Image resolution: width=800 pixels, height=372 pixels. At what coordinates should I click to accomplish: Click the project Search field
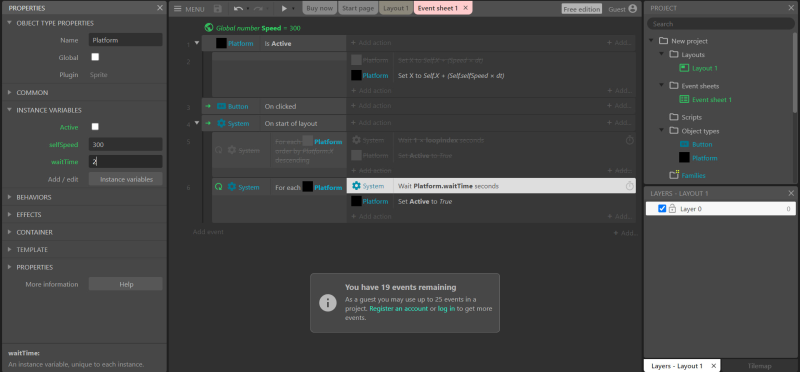pyautogui.click(x=721, y=24)
